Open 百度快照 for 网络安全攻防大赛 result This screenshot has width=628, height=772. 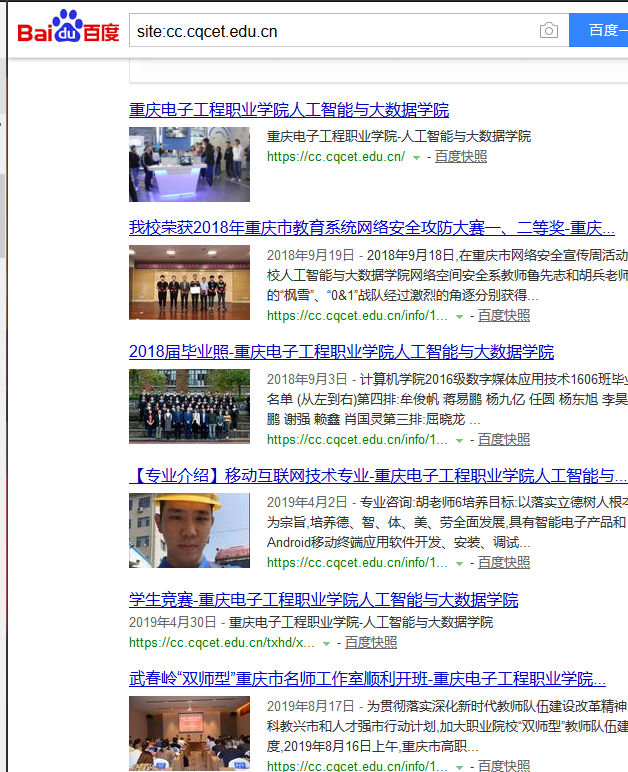503,316
